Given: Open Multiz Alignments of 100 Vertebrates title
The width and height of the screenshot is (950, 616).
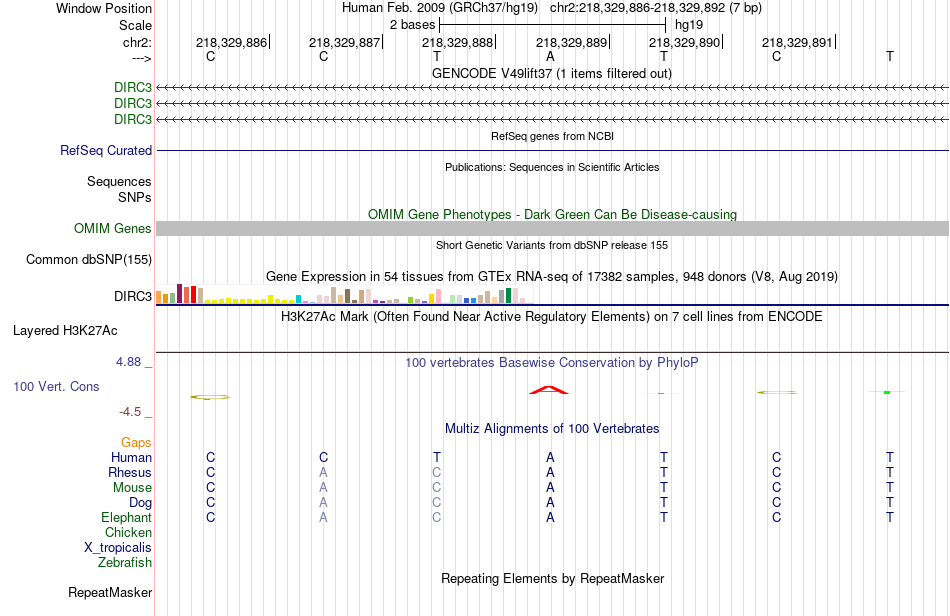Looking at the screenshot, I should click(552, 428).
